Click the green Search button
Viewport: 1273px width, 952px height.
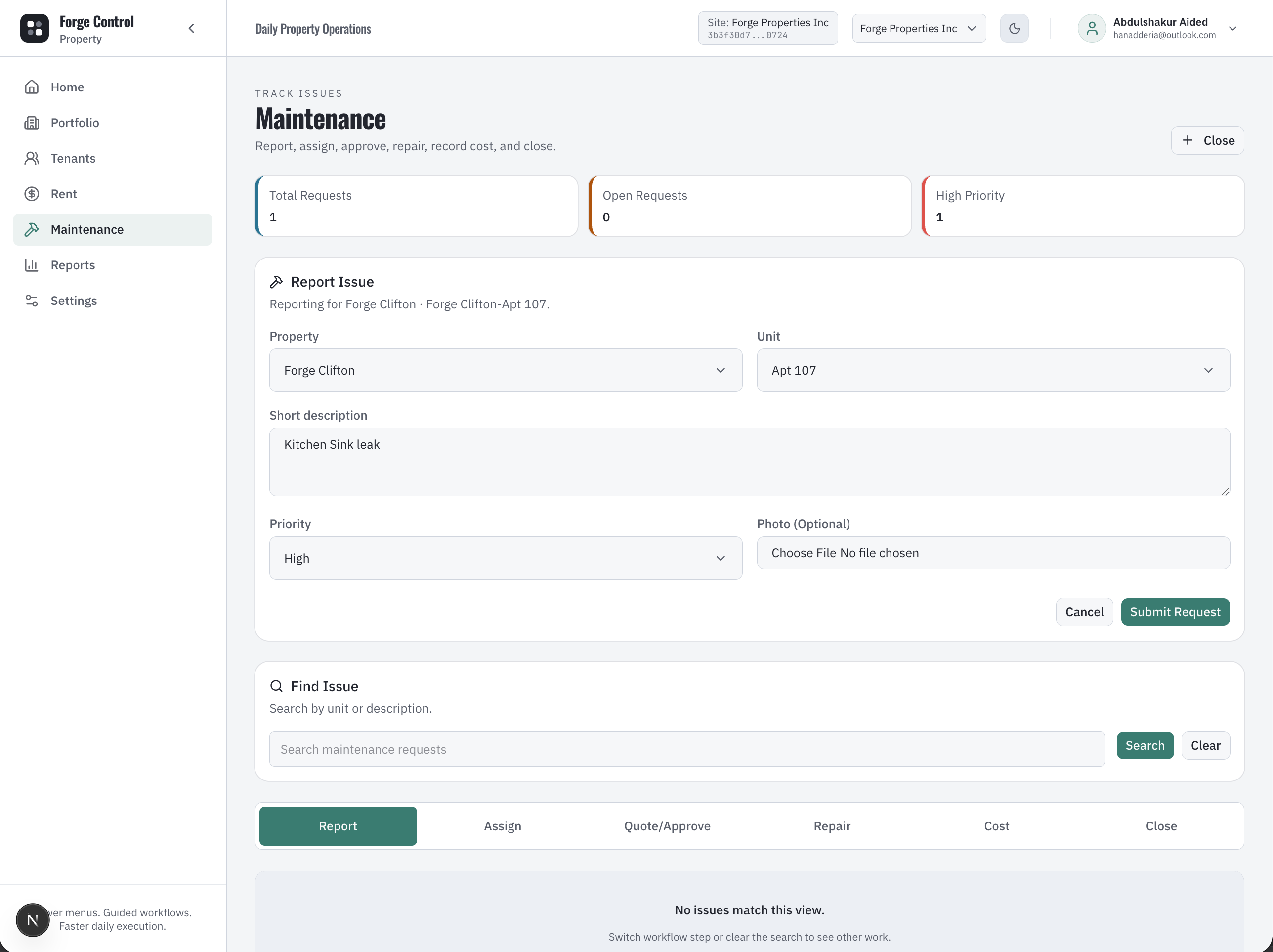(1145, 745)
